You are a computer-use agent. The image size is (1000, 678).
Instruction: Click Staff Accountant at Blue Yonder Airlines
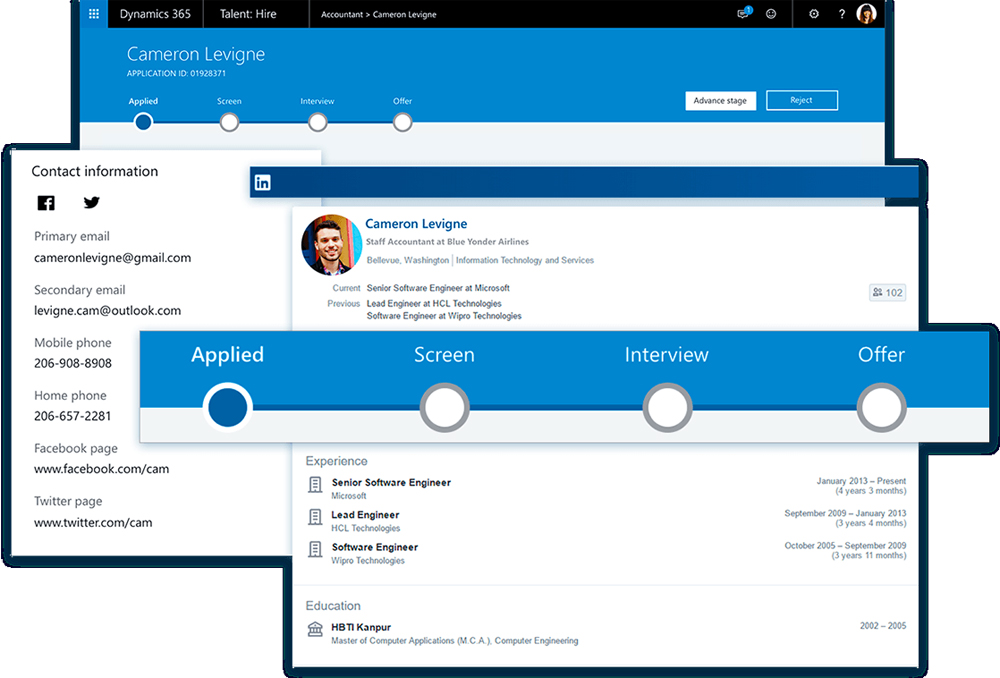447,242
